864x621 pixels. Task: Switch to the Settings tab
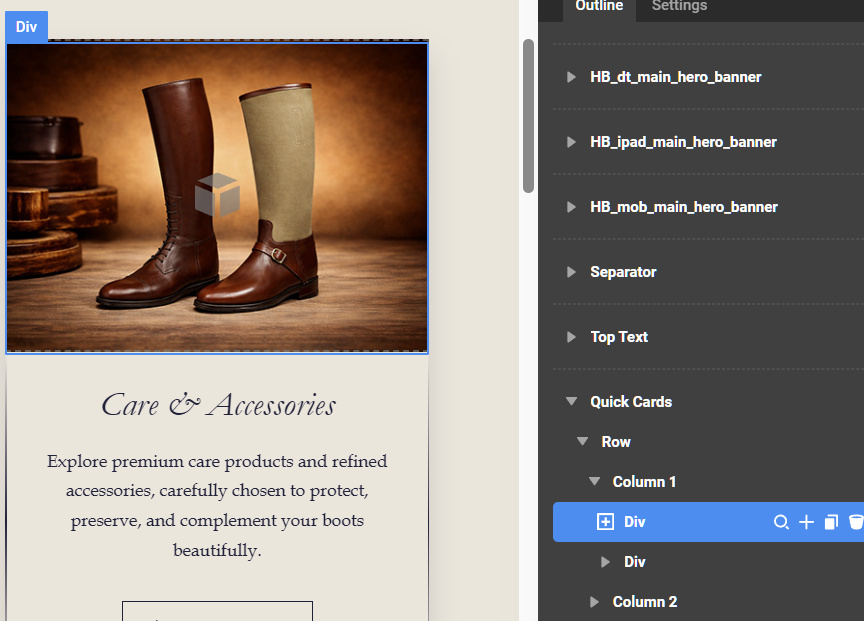679,7
